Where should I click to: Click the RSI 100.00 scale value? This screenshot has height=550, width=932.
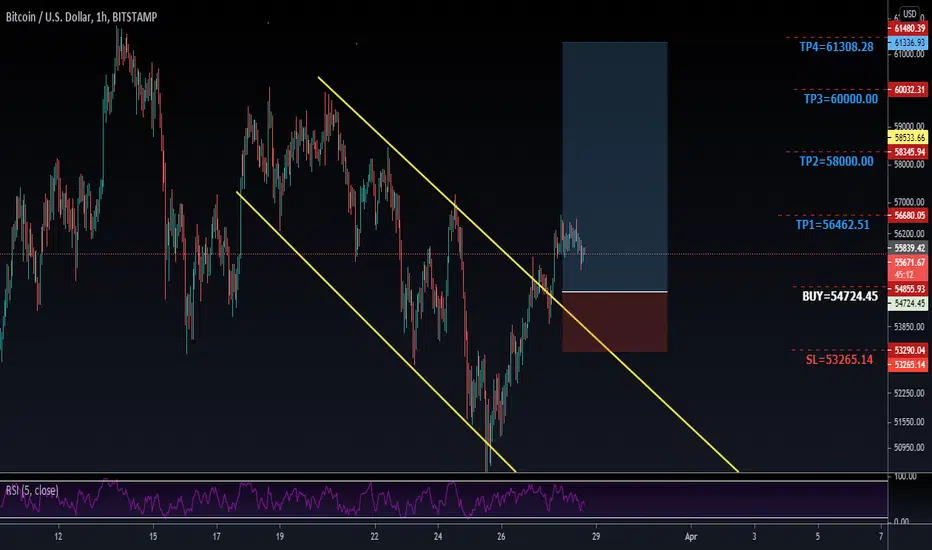(x=905, y=476)
